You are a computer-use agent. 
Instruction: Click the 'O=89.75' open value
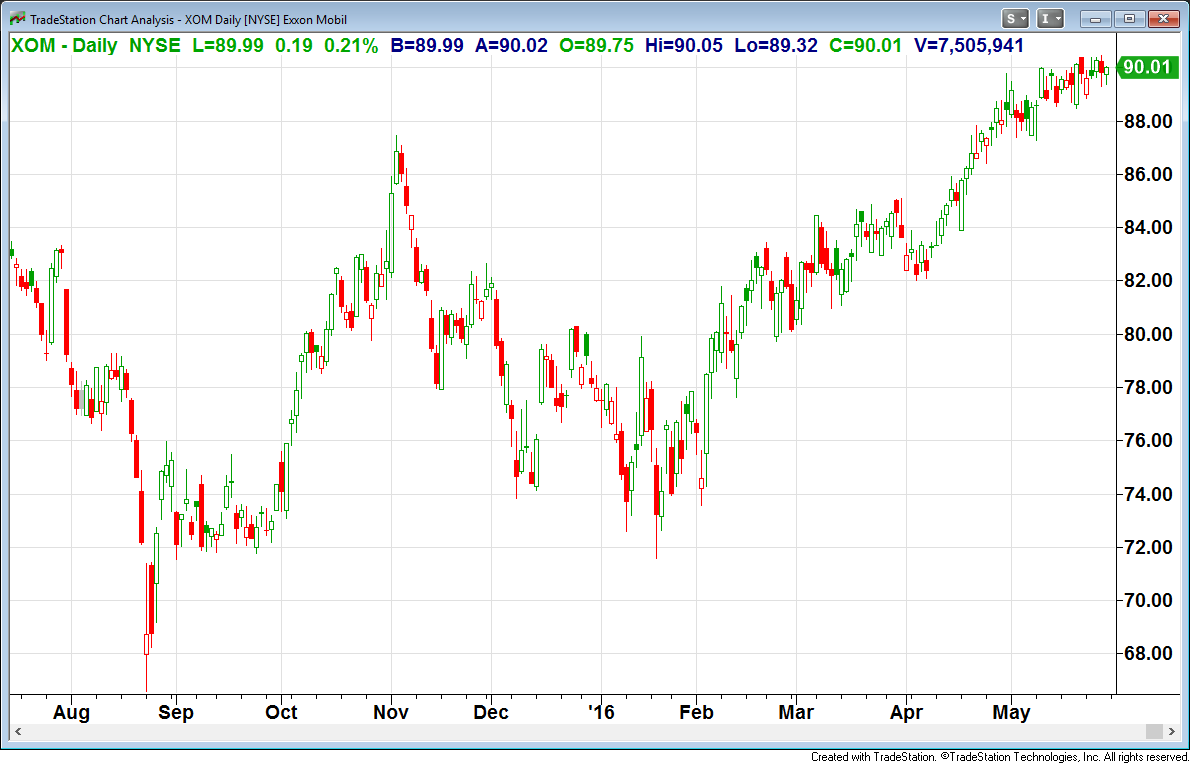[x=597, y=46]
